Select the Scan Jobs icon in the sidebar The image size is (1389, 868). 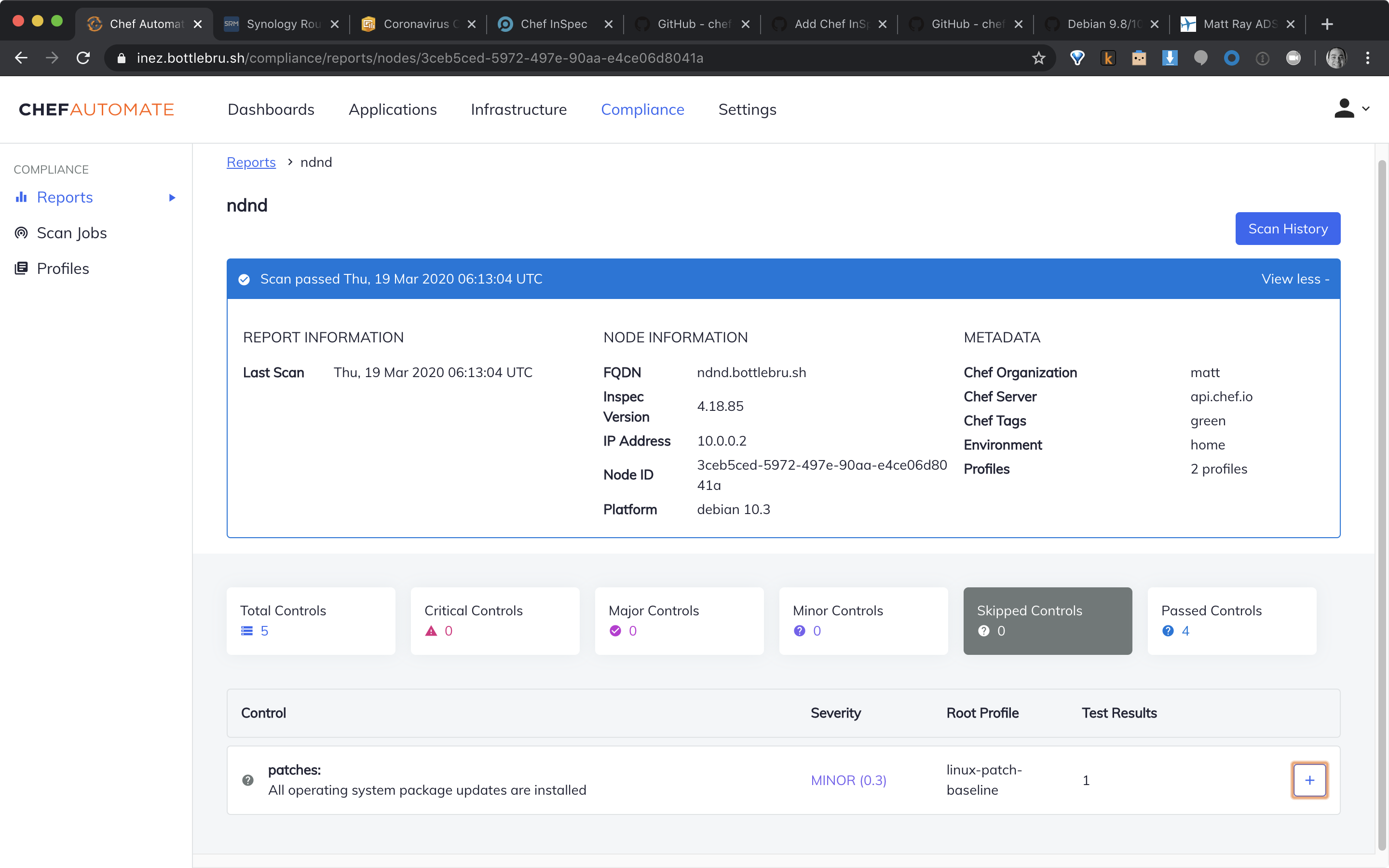click(x=21, y=233)
